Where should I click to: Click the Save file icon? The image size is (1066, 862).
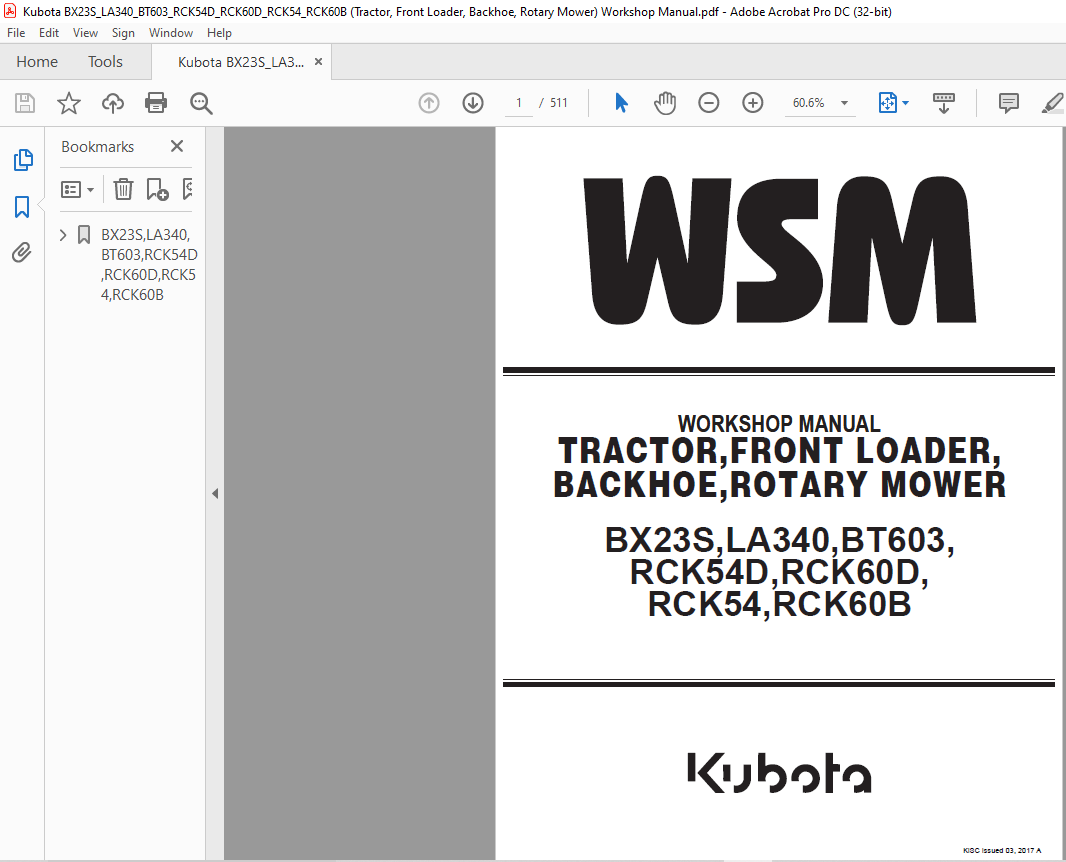[24, 103]
